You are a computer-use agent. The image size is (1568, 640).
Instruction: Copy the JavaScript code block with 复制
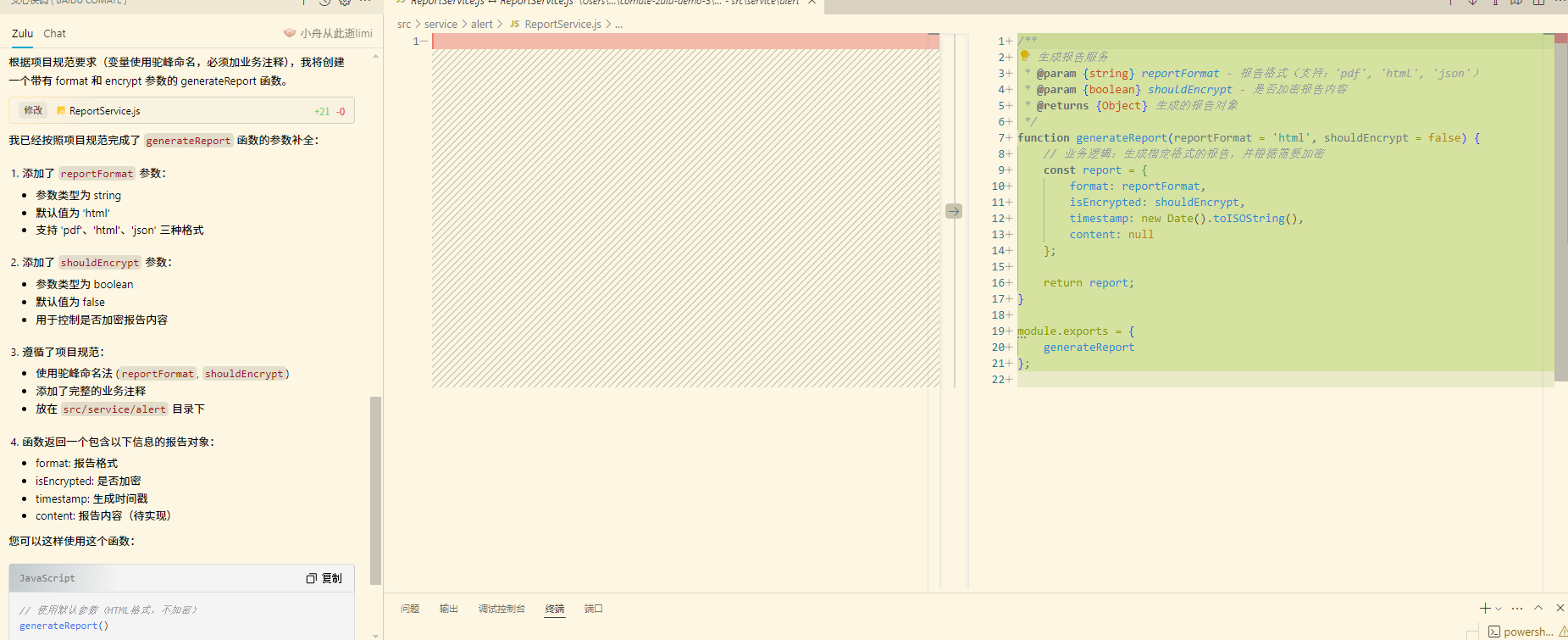324,578
